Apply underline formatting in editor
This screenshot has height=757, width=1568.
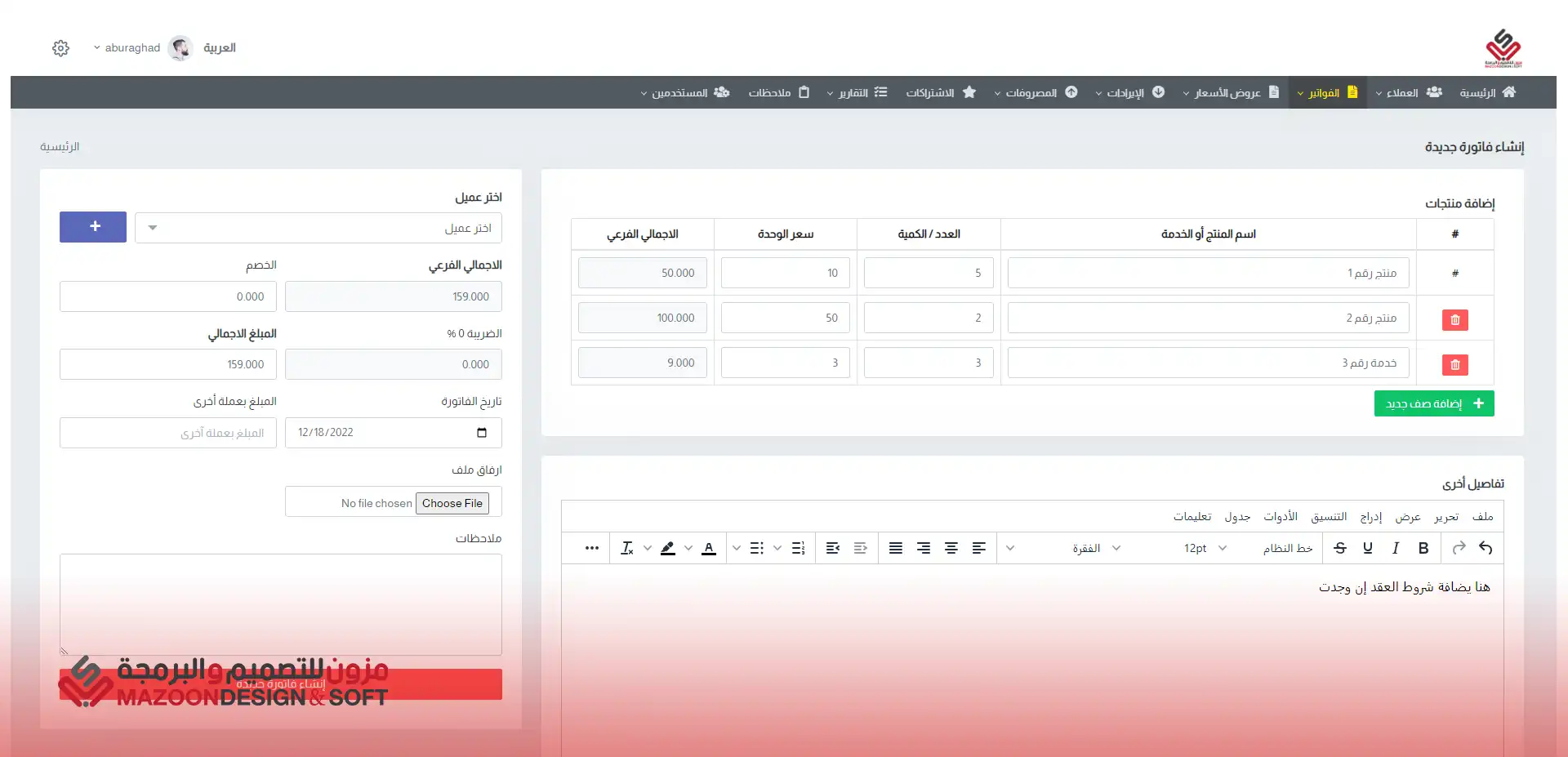(x=1368, y=548)
